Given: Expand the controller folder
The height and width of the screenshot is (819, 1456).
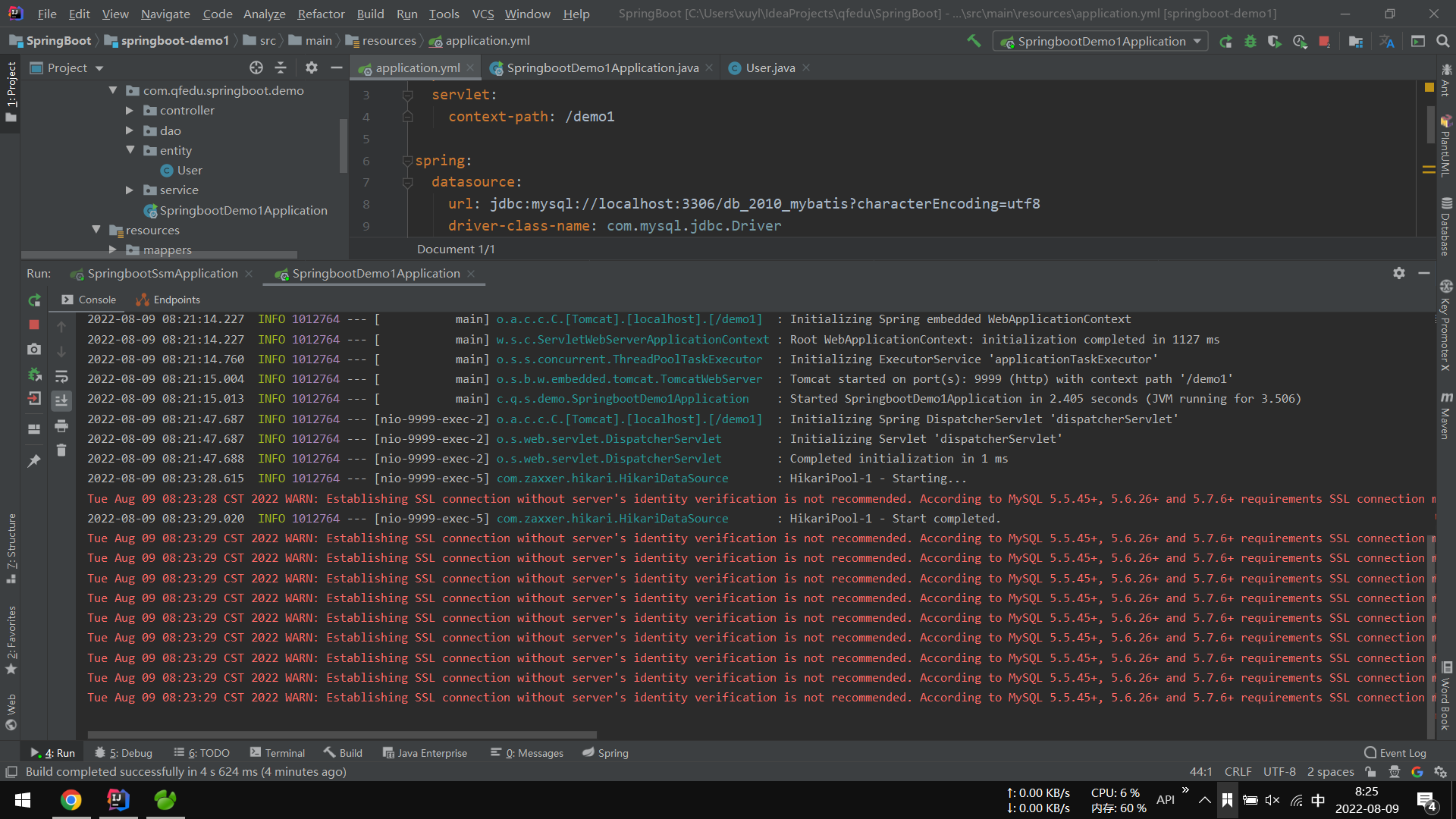Looking at the screenshot, I should pyautogui.click(x=130, y=110).
